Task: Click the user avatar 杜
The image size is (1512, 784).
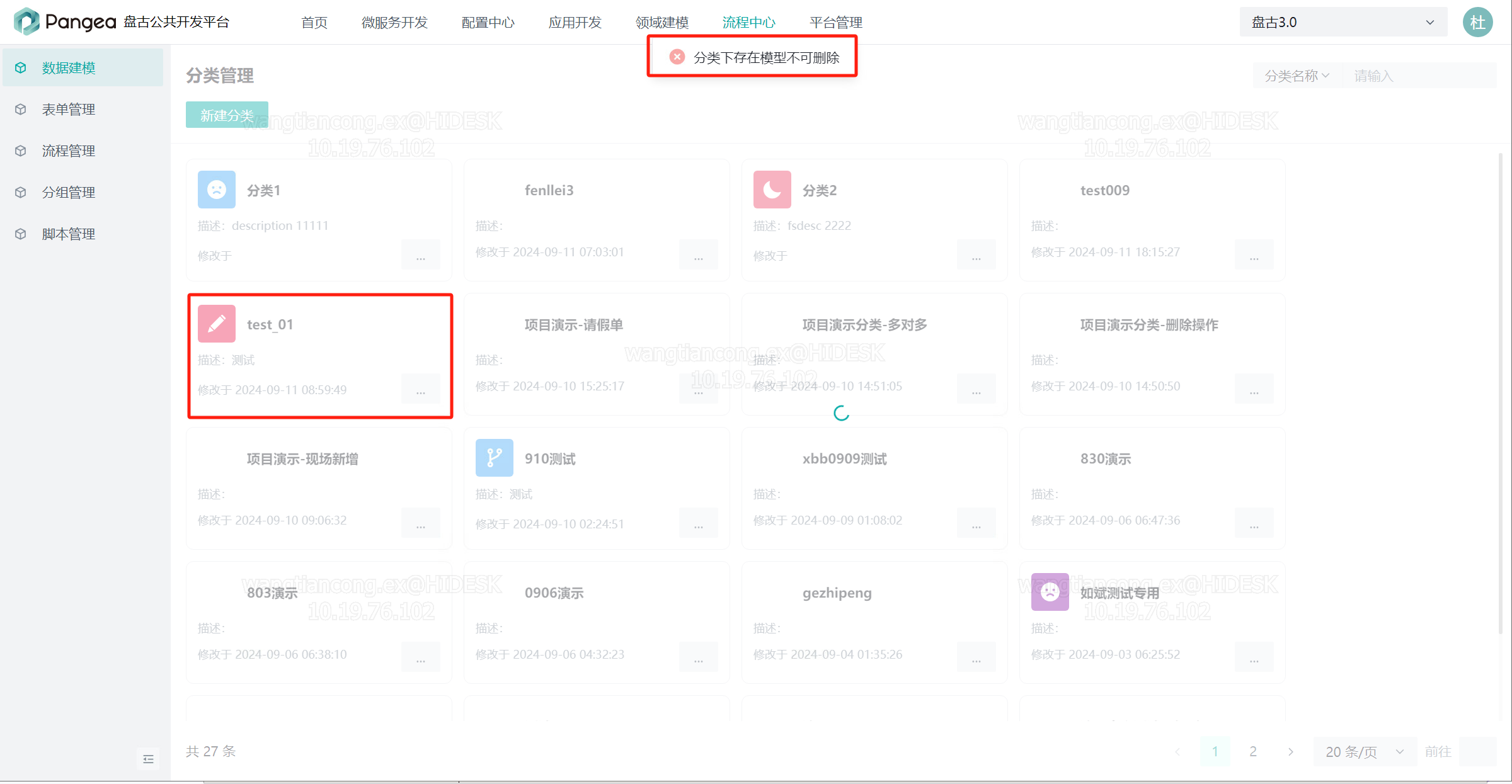Action: click(x=1478, y=22)
